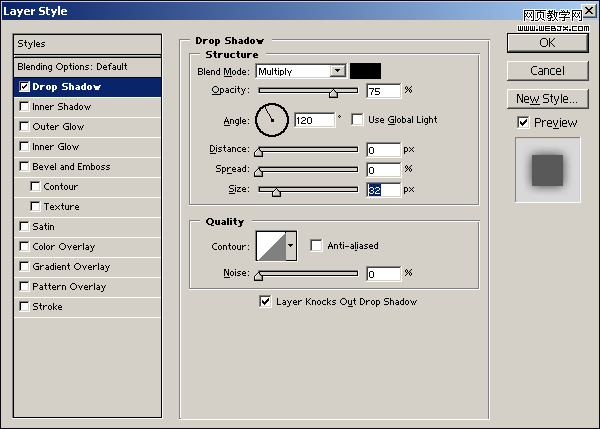The width and height of the screenshot is (600, 429).
Task: Enable Anti-aliased contour checkbox
Action: [x=316, y=245]
